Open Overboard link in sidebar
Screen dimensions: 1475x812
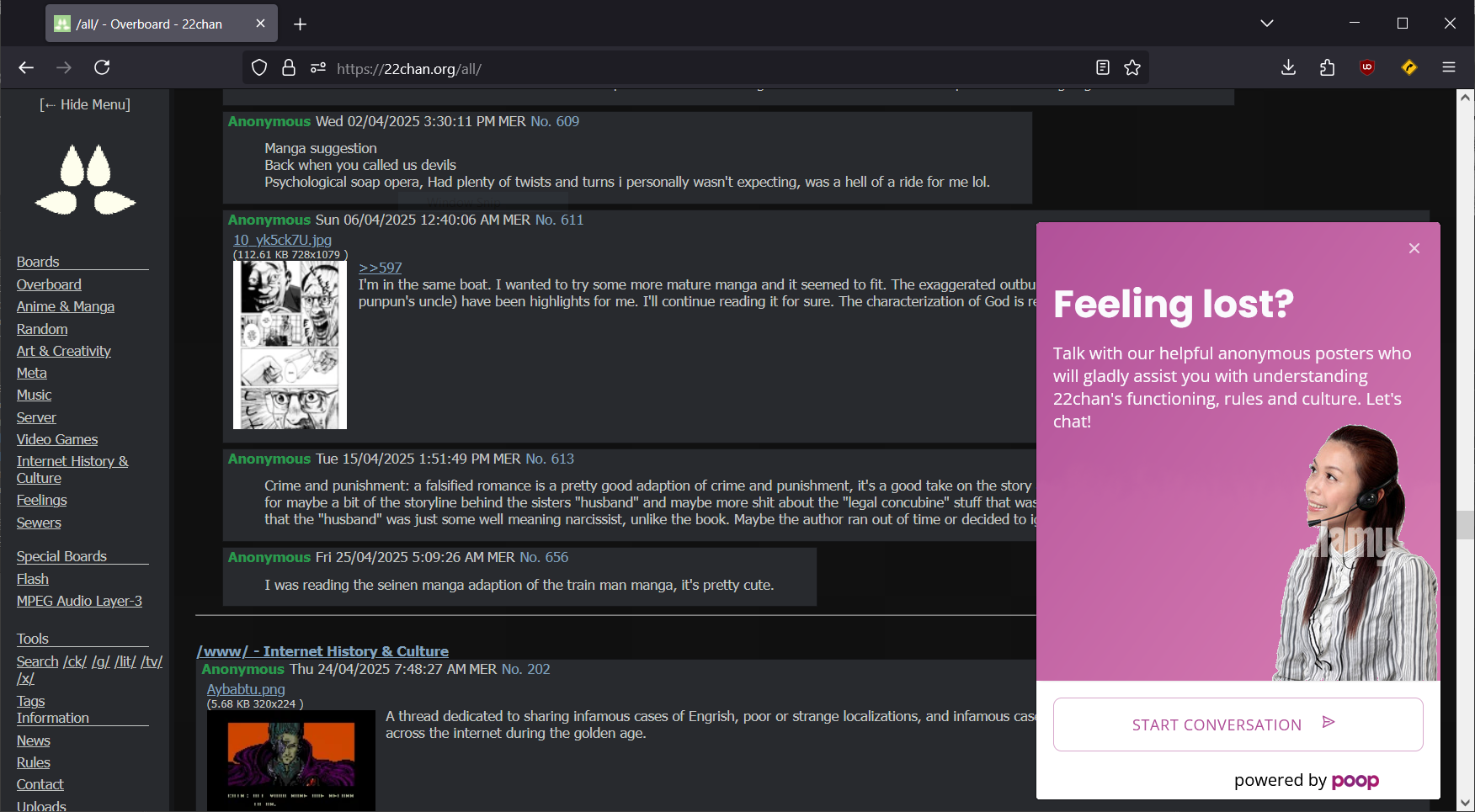coord(49,284)
